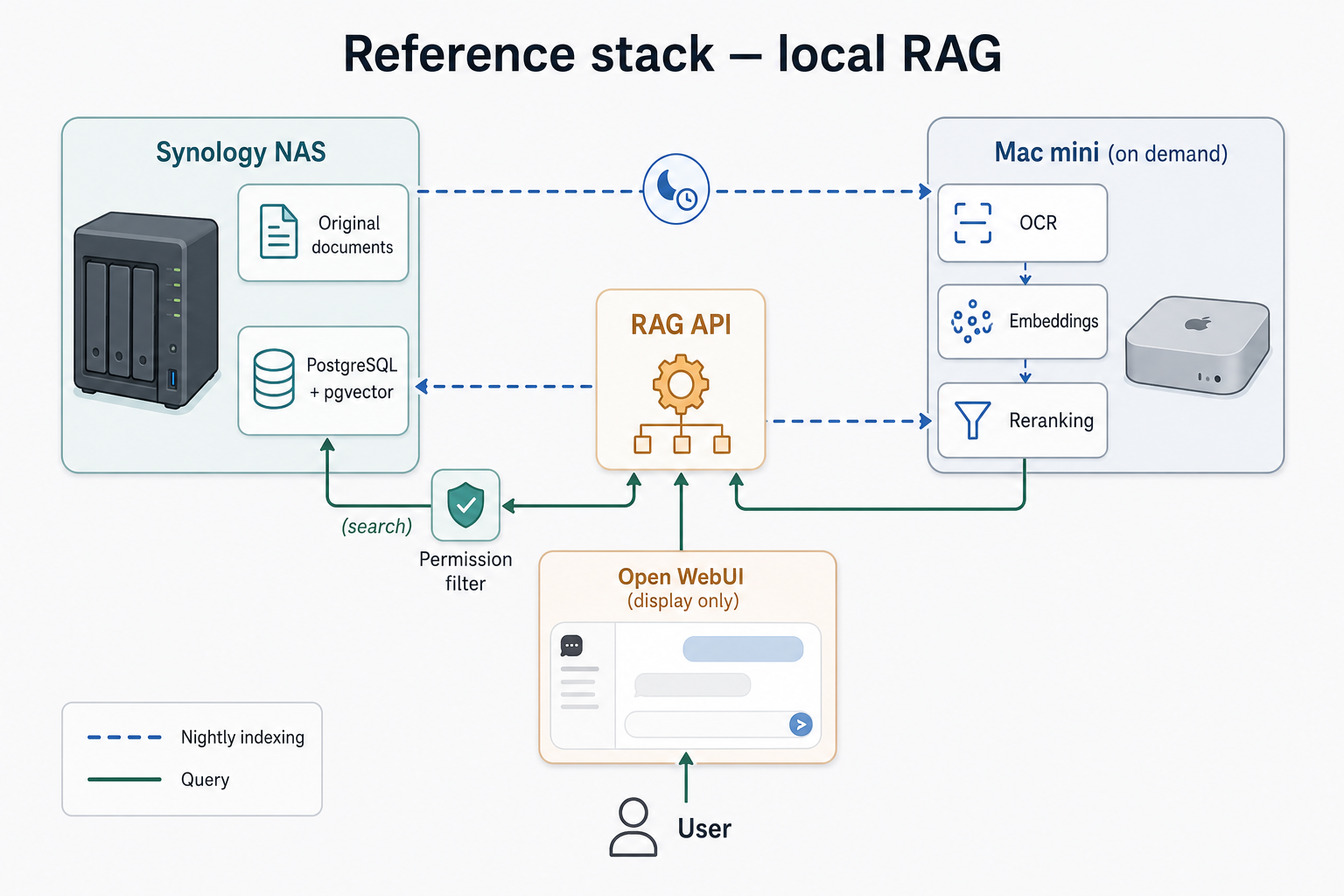Select the "Embeddings" label
The width and height of the screenshot is (1344, 896).
(1053, 321)
